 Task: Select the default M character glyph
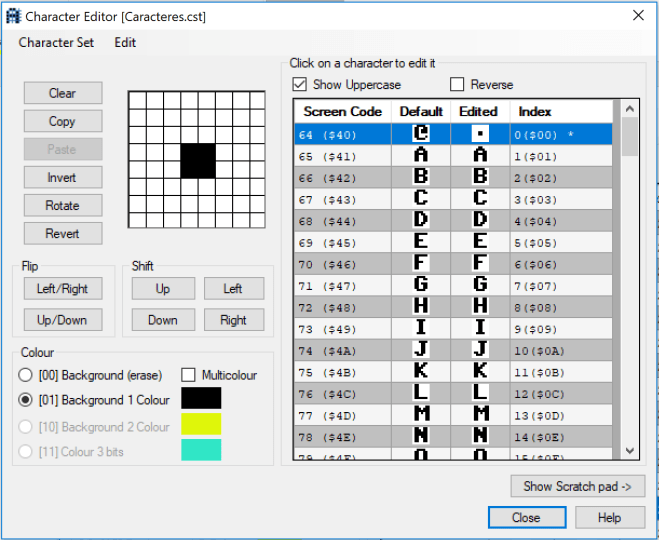click(x=421, y=414)
